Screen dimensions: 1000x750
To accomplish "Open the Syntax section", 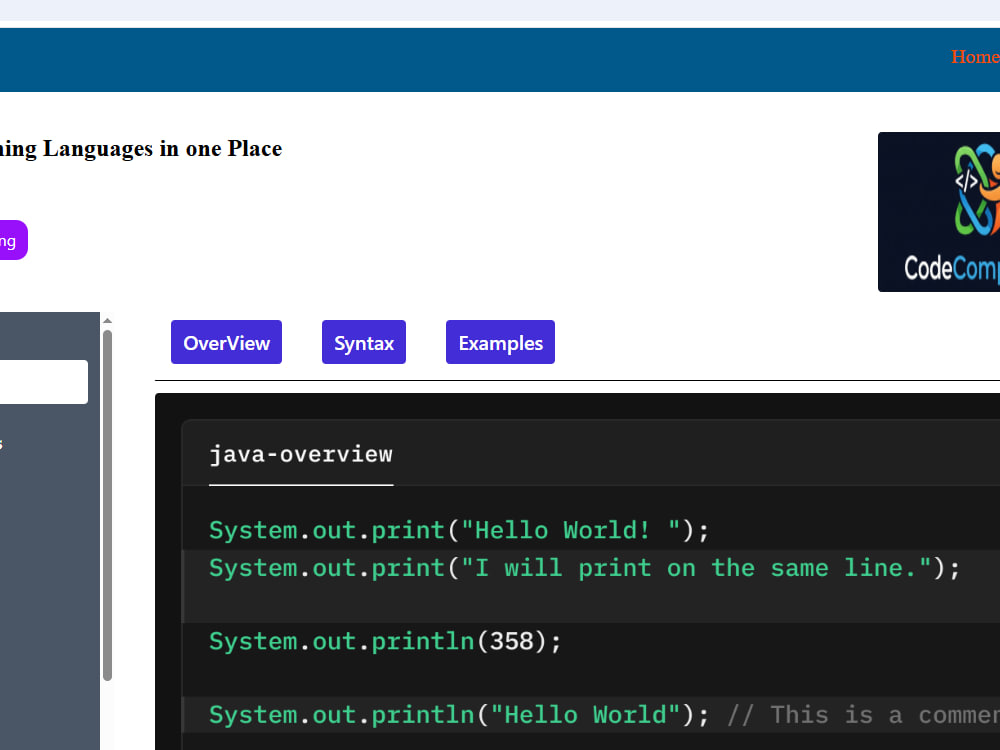I will point(364,342).
